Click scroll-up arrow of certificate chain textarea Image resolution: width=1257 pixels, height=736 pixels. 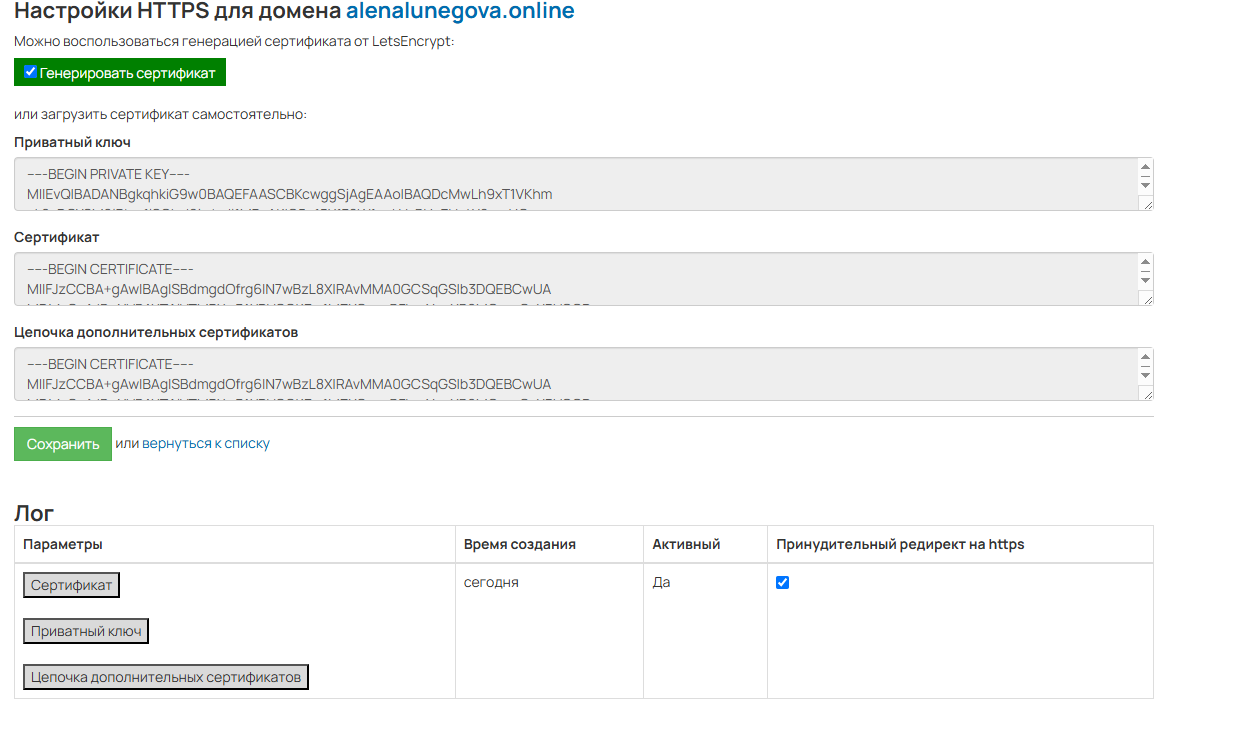click(x=1145, y=357)
